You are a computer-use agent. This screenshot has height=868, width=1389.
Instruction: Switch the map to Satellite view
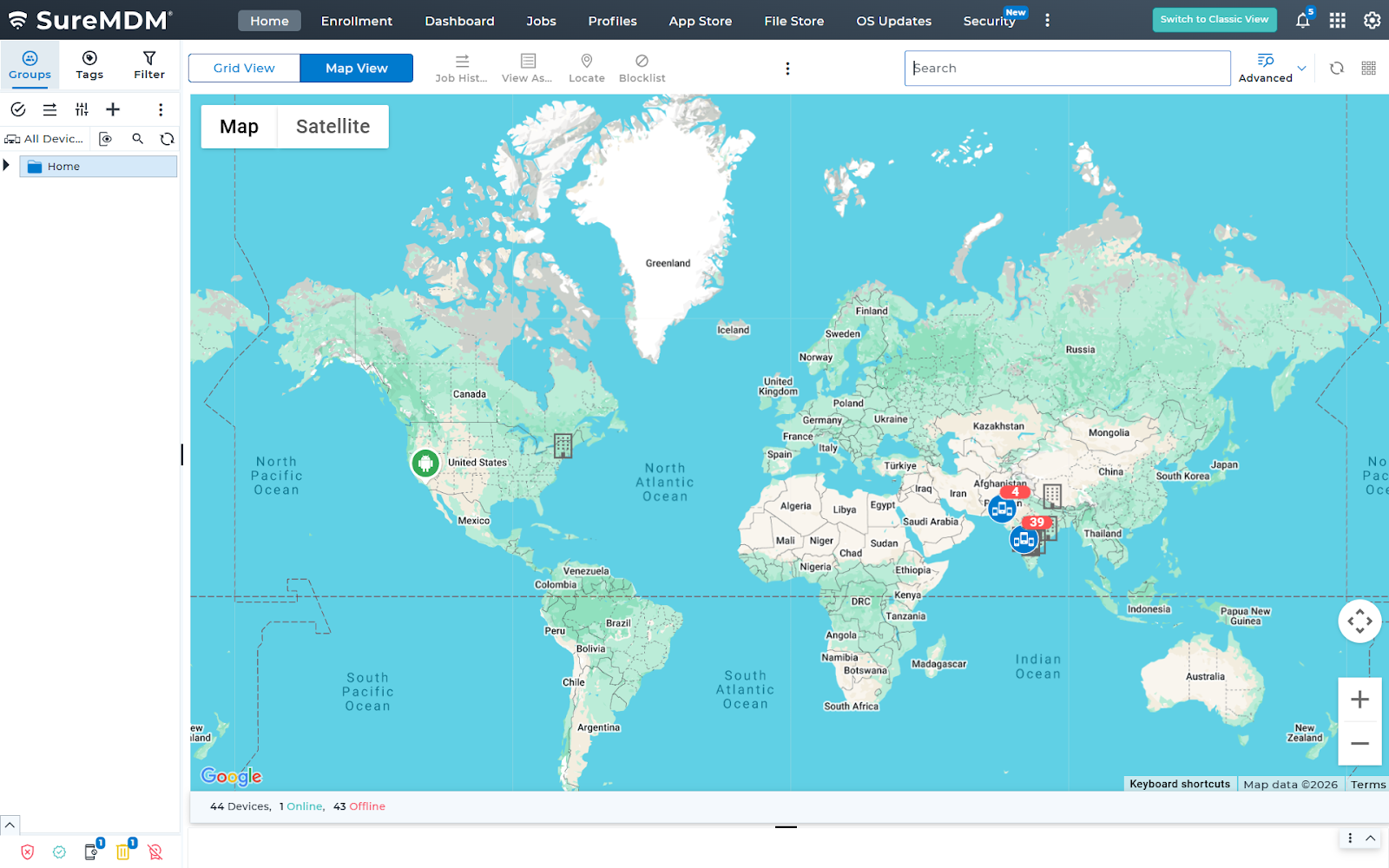(x=332, y=127)
